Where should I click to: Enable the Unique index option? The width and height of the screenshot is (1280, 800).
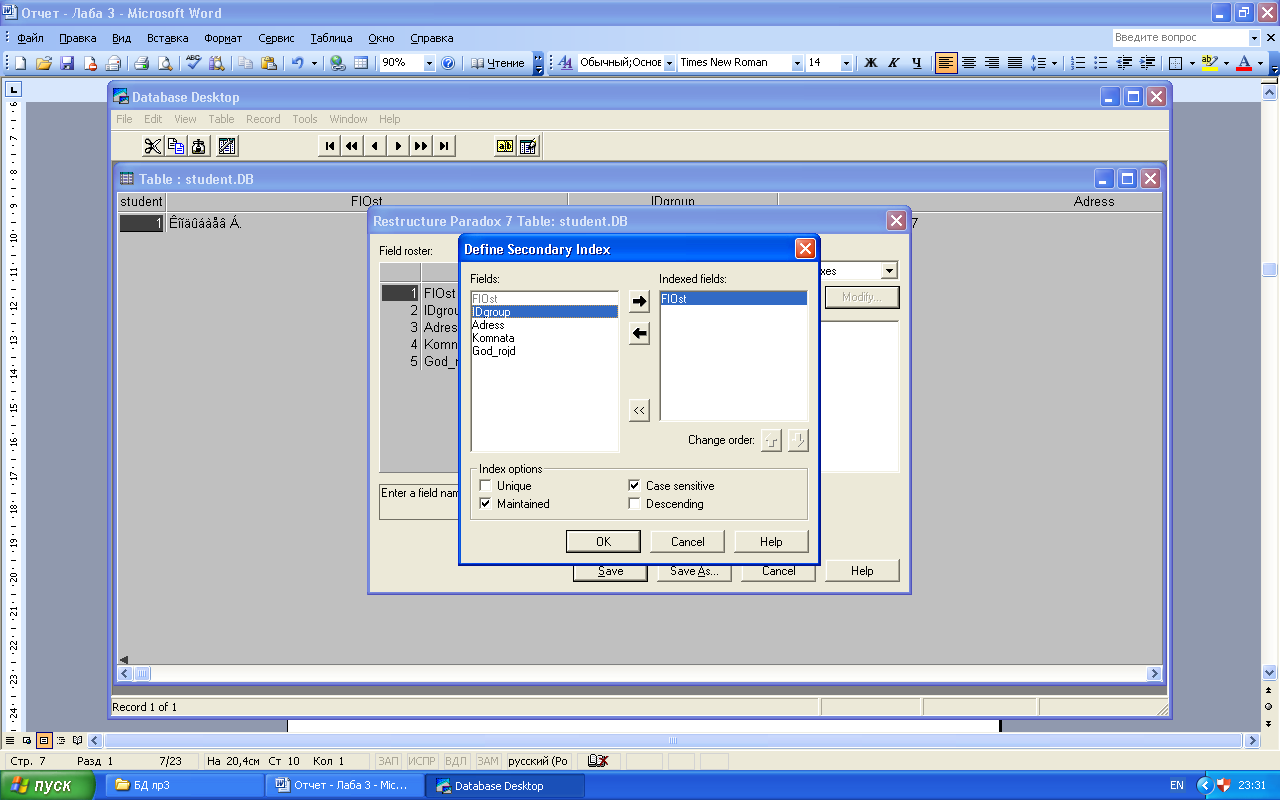pos(486,486)
